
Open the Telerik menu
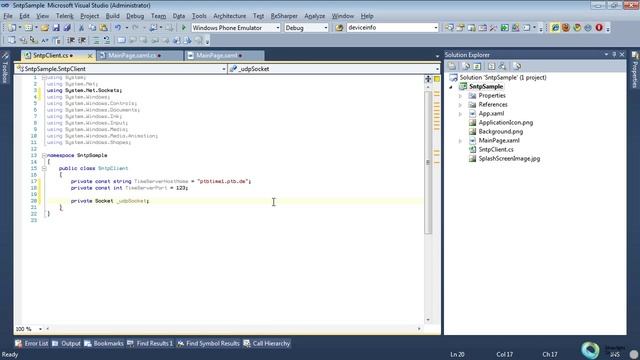coord(64,16)
